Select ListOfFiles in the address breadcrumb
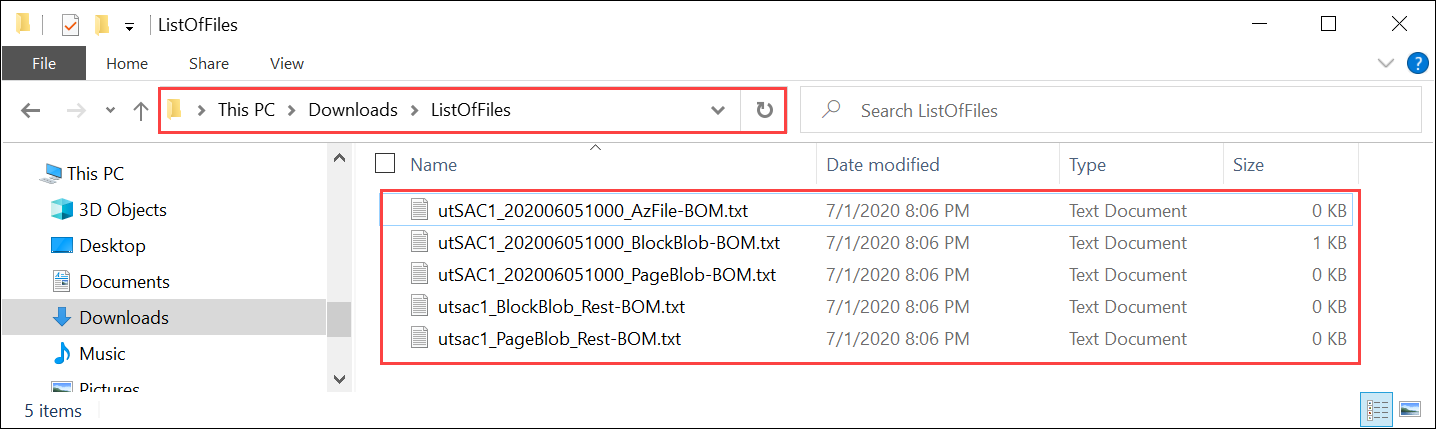Image resolution: width=1436 pixels, height=429 pixels. coord(471,110)
